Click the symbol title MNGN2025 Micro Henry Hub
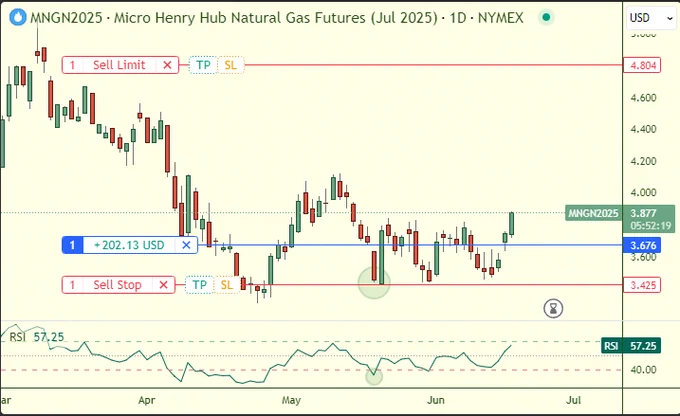 point(277,18)
